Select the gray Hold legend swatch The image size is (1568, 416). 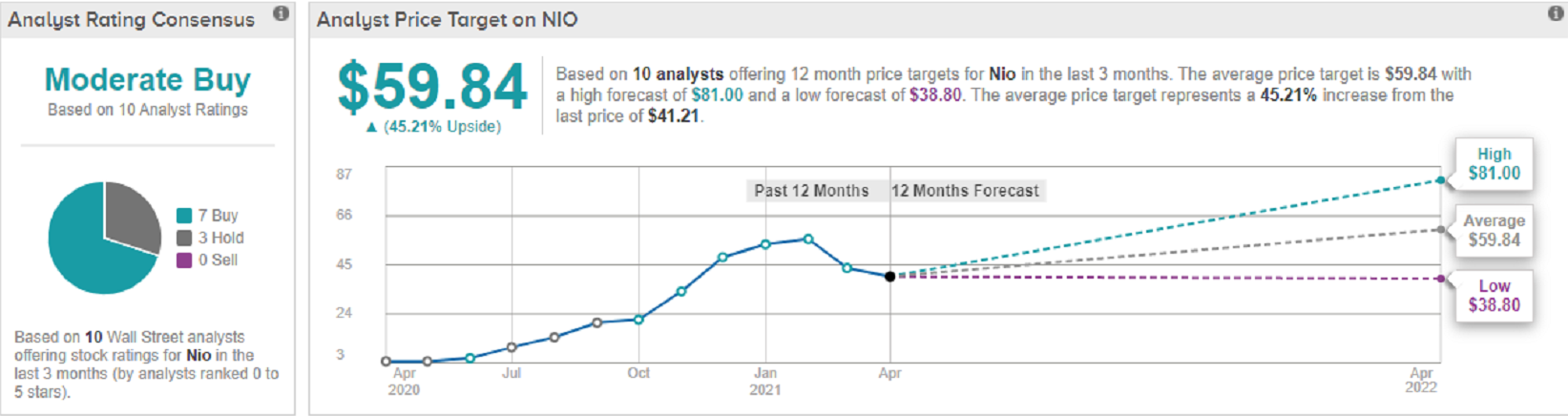(x=184, y=238)
